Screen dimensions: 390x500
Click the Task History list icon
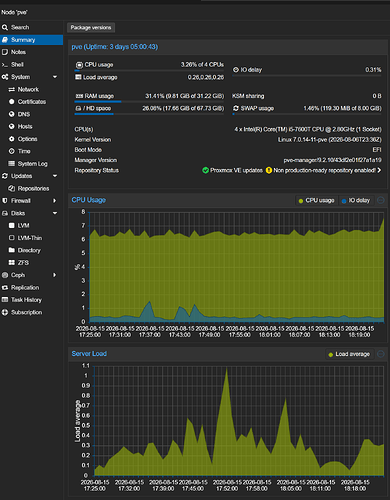5,300
